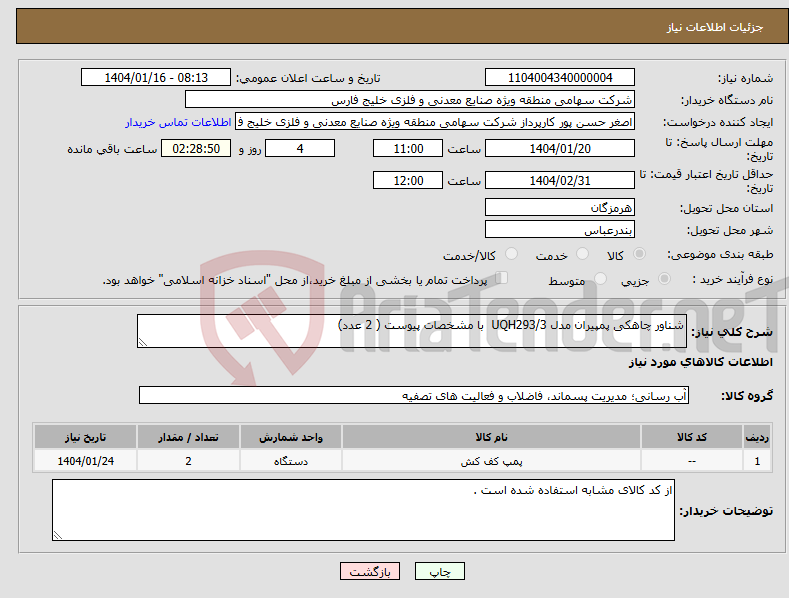The height and width of the screenshot is (598, 789).
Task: Click the دستگاه unit cell
Action: (290, 461)
